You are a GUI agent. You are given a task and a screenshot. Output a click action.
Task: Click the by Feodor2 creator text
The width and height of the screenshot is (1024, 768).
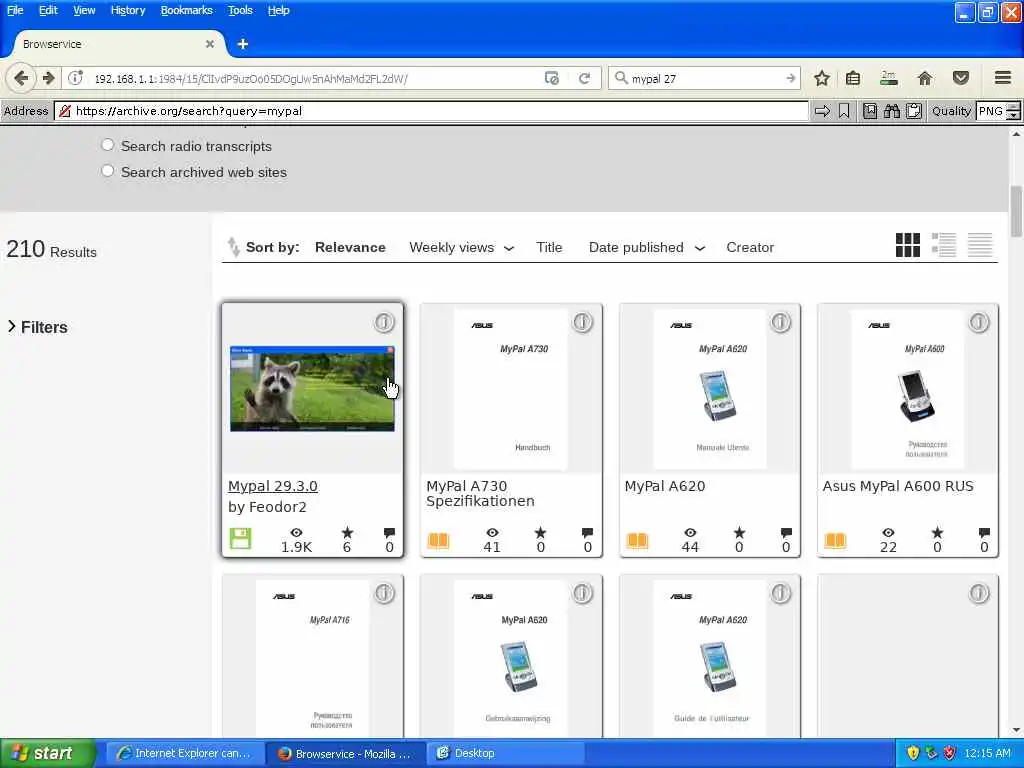[x=267, y=507]
